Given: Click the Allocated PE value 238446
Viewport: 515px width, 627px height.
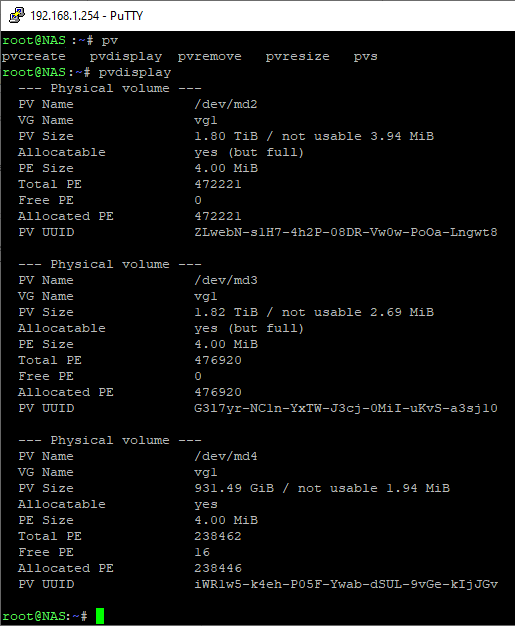Looking at the screenshot, I should tap(218, 568).
